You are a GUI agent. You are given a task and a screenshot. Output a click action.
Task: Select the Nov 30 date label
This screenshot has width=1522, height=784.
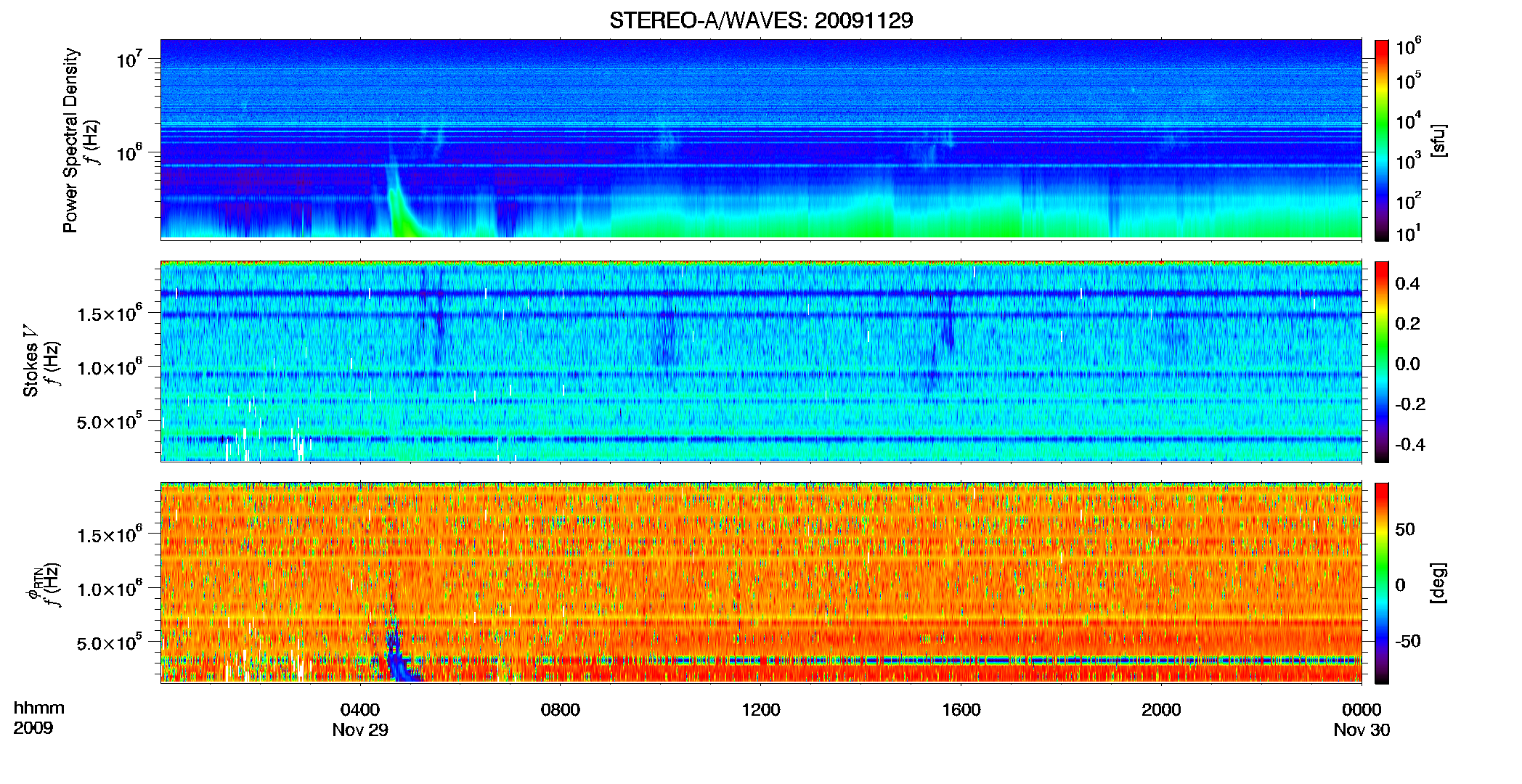click(x=1362, y=730)
